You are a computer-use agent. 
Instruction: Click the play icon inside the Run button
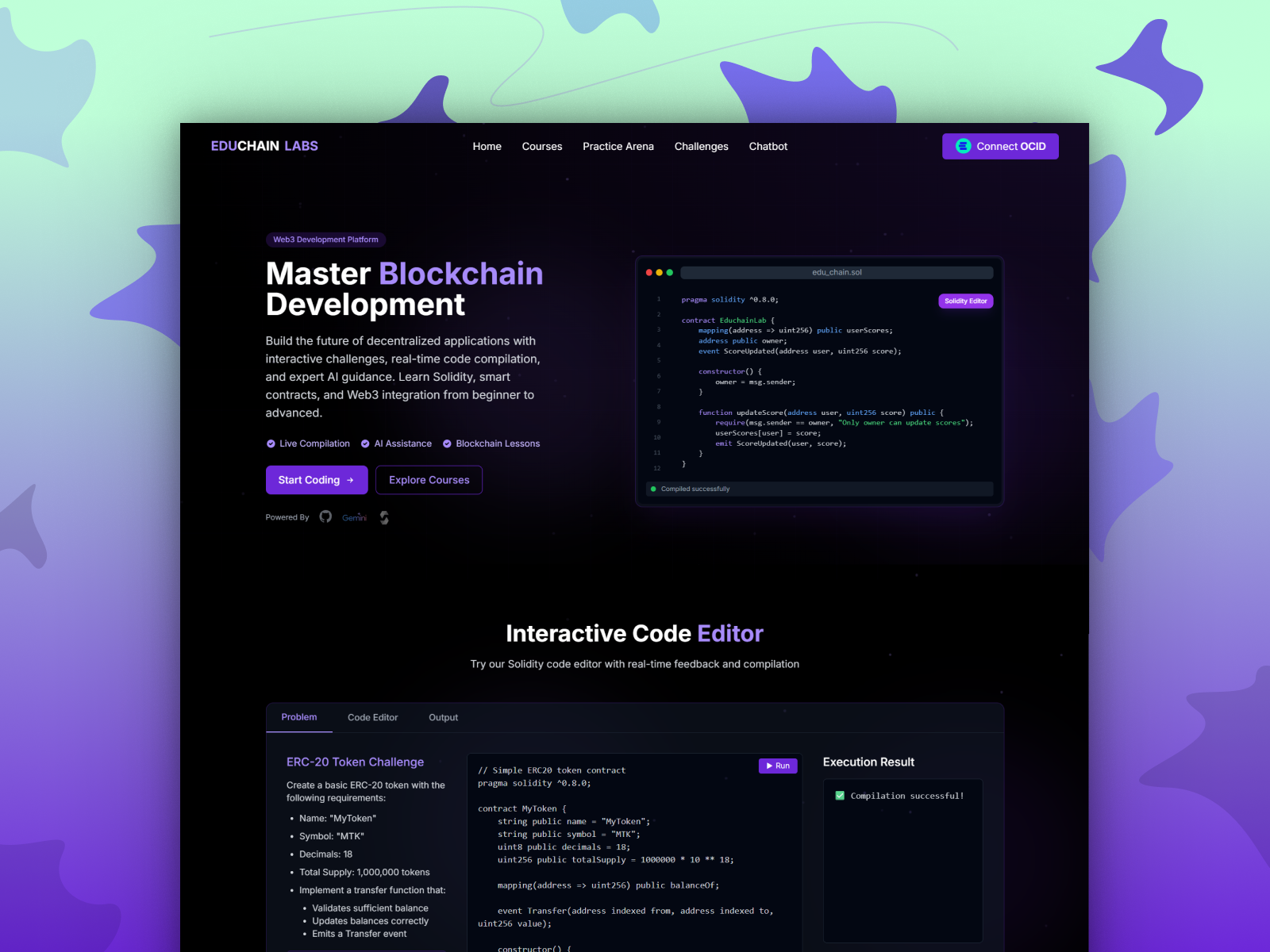pos(771,766)
